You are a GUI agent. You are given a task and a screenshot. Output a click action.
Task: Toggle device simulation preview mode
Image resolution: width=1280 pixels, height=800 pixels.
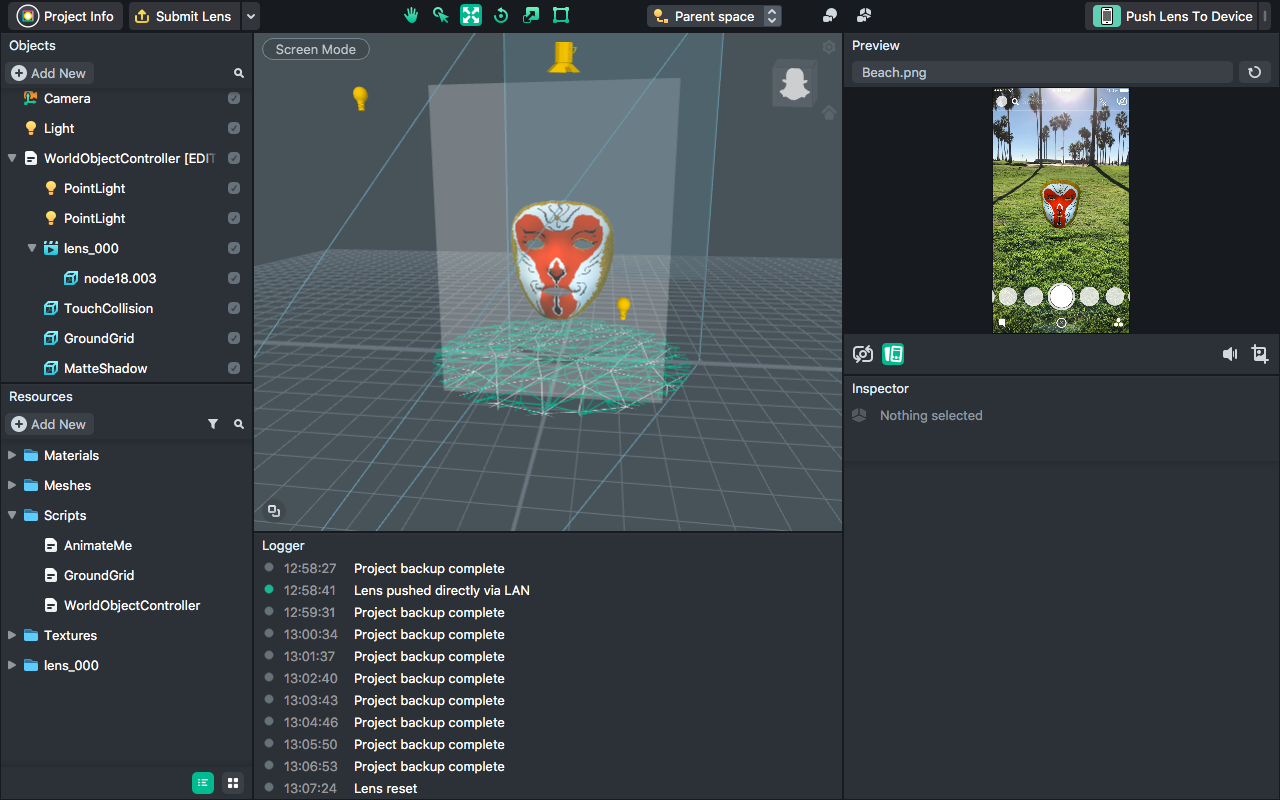893,354
